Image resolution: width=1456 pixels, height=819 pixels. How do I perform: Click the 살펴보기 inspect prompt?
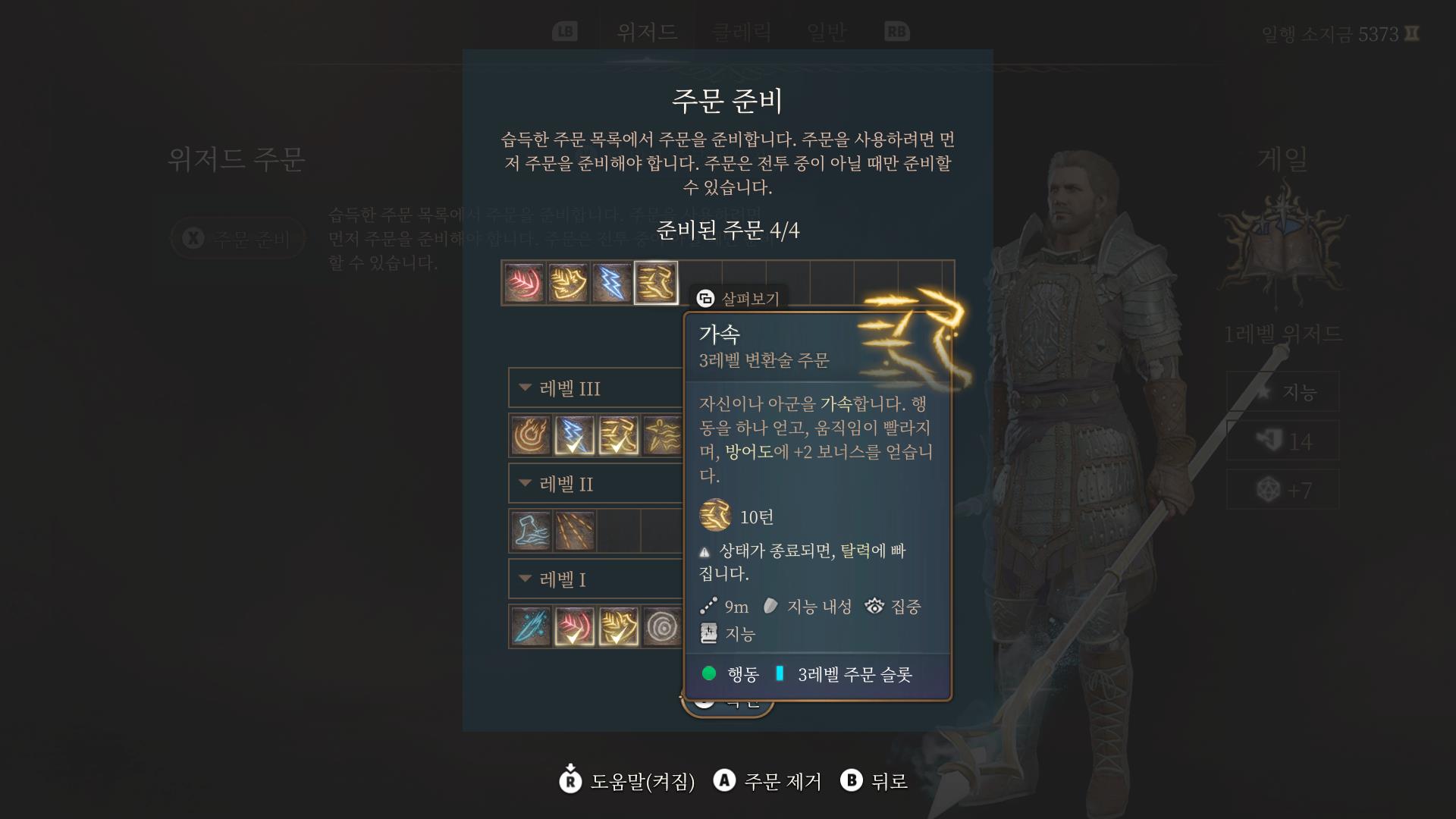point(738,299)
